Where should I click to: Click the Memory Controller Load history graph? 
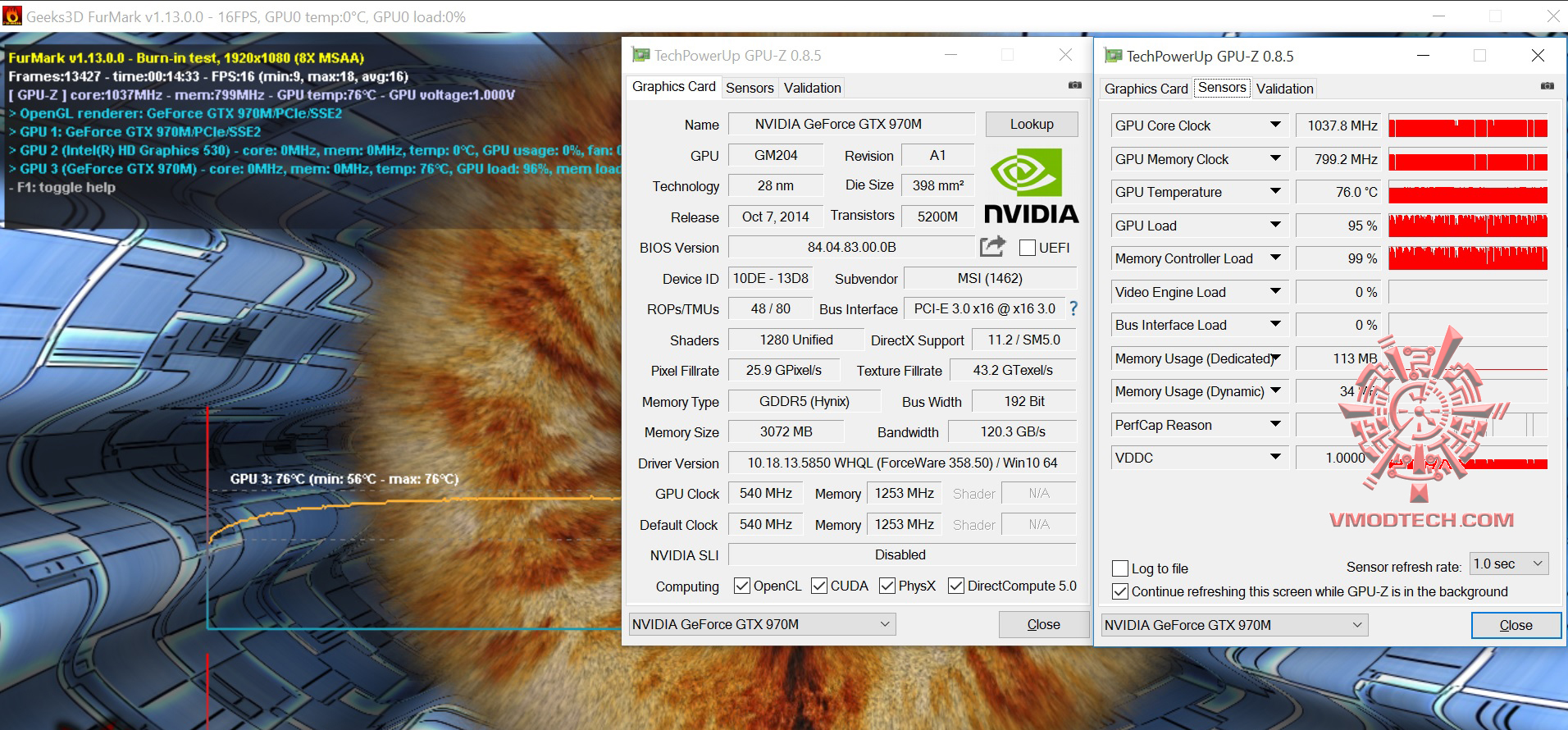[x=1468, y=258]
